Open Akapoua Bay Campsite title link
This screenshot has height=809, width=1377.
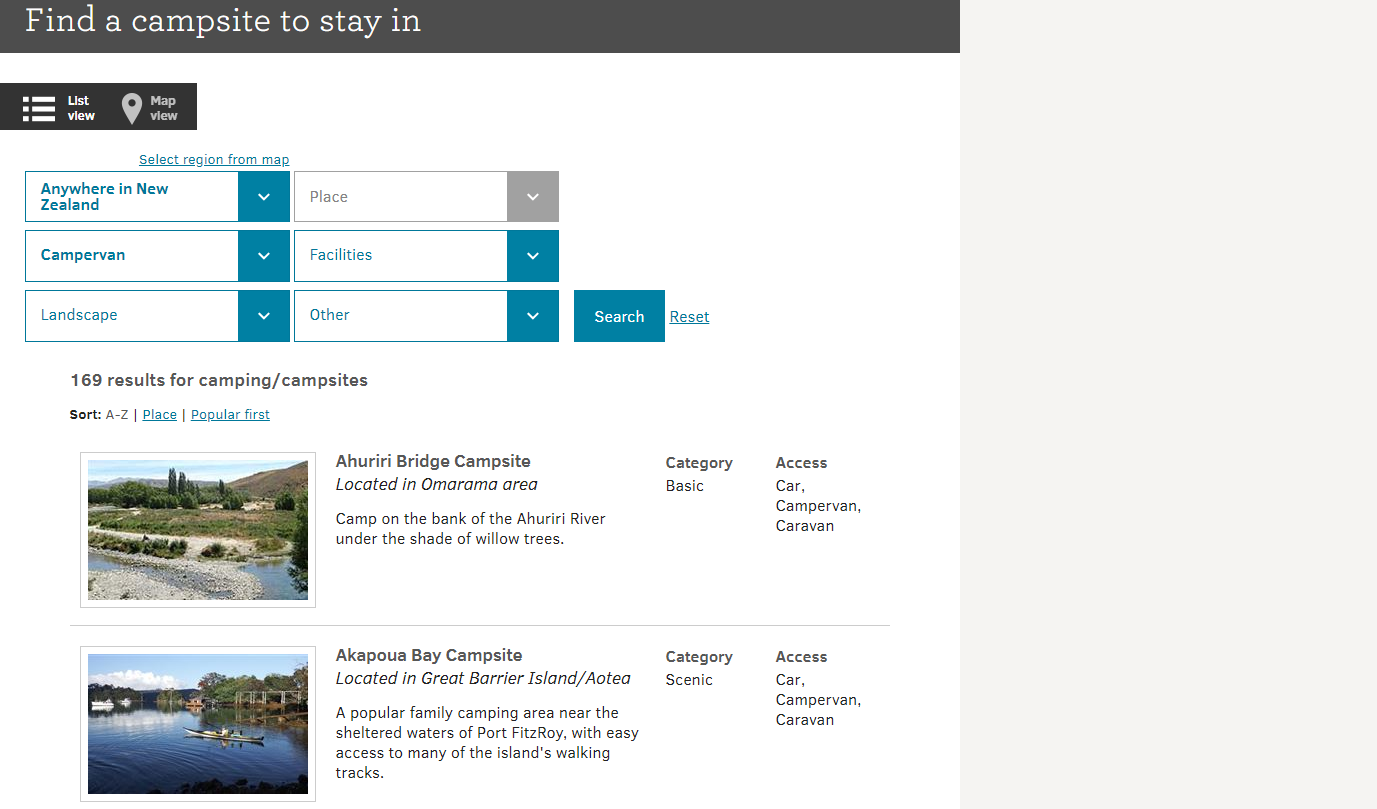[429, 656]
